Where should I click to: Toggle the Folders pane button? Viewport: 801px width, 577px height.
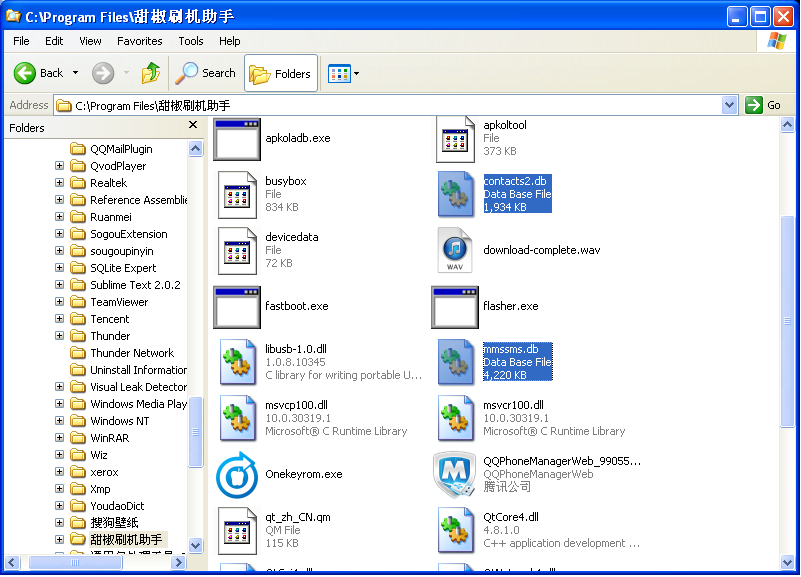pos(281,74)
